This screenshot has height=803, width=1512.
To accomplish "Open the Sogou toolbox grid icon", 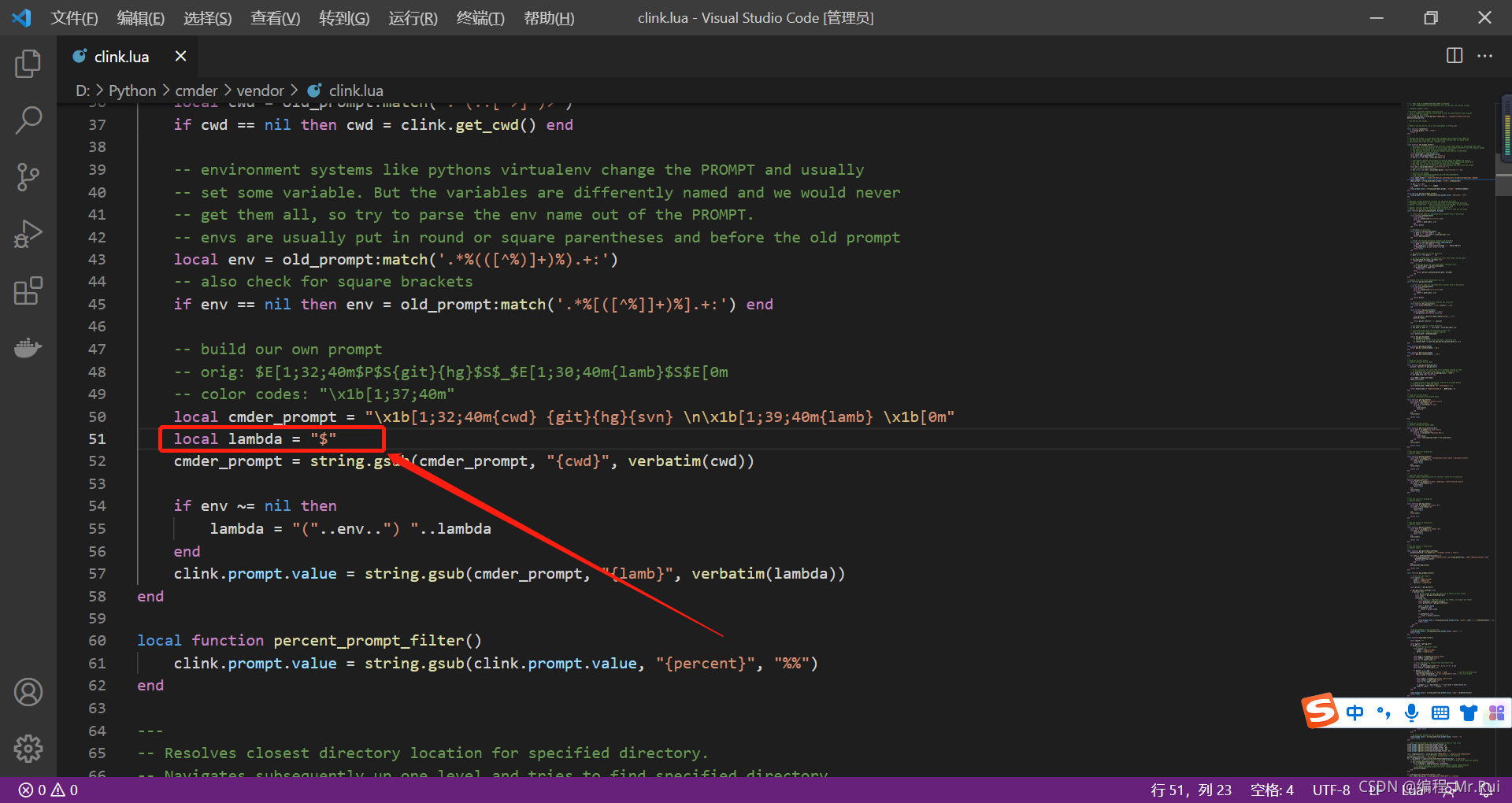I will 1496,712.
